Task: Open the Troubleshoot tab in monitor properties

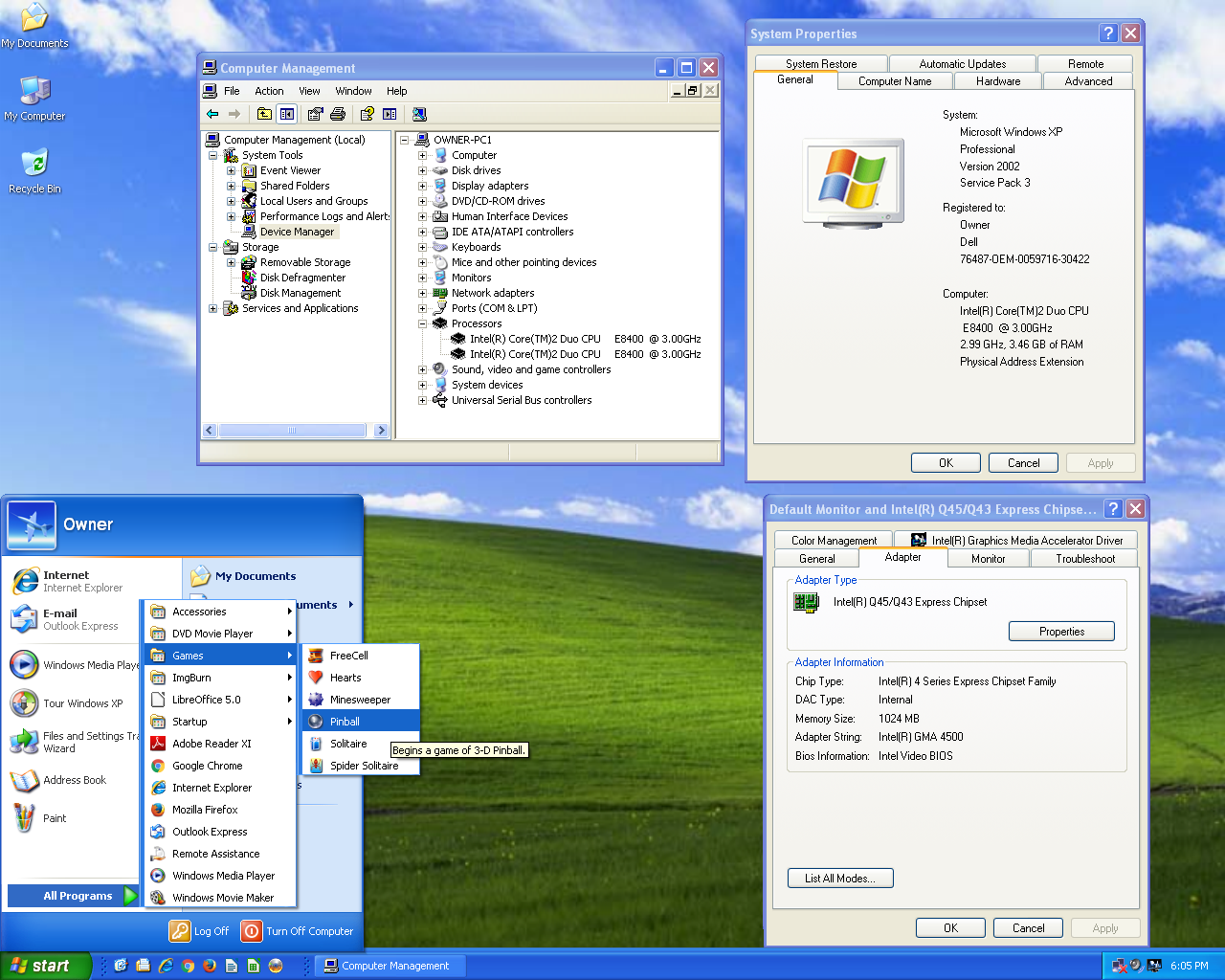Action: coord(1085,559)
